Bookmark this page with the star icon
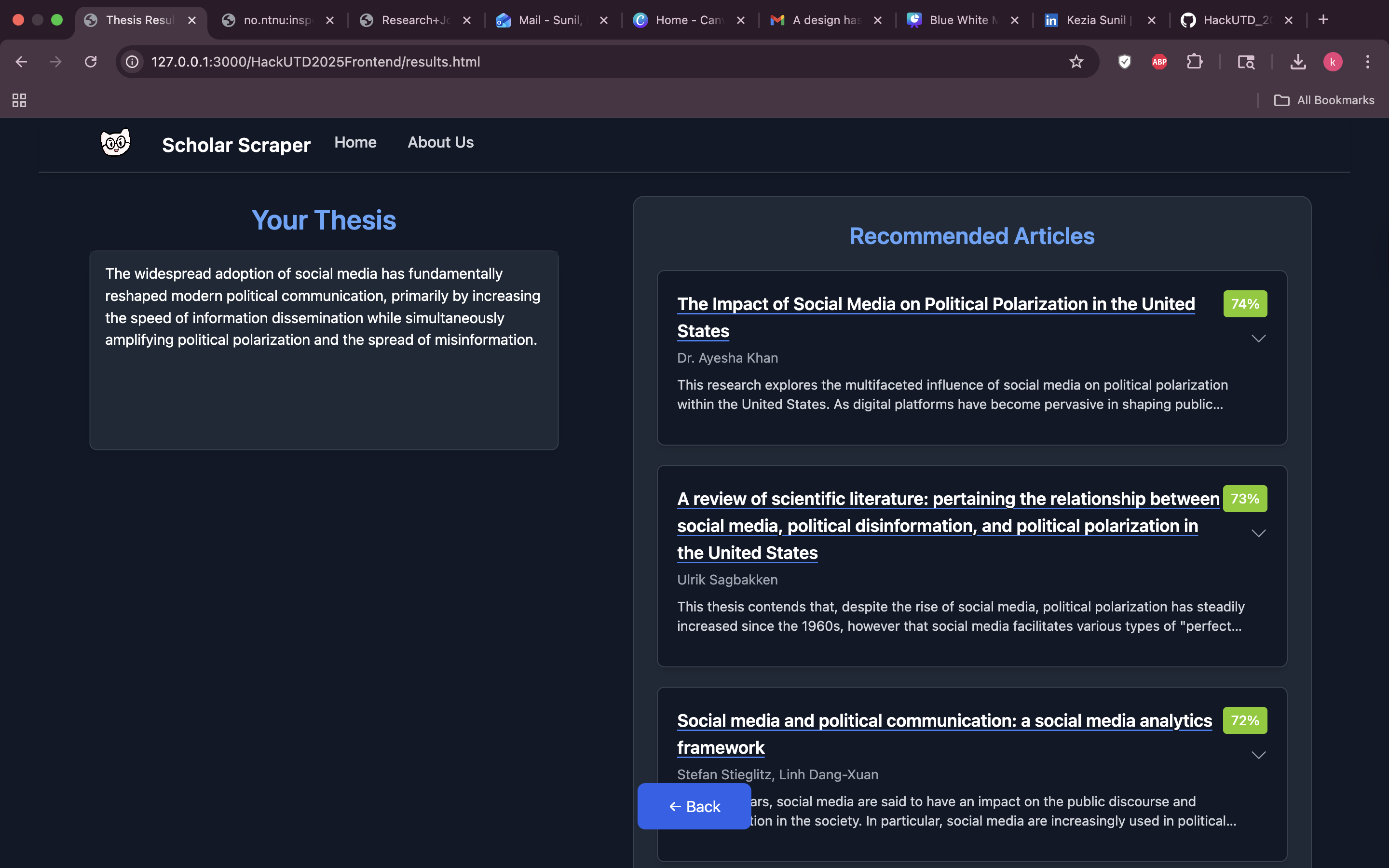This screenshot has width=1389, height=868. [1076, 61]
